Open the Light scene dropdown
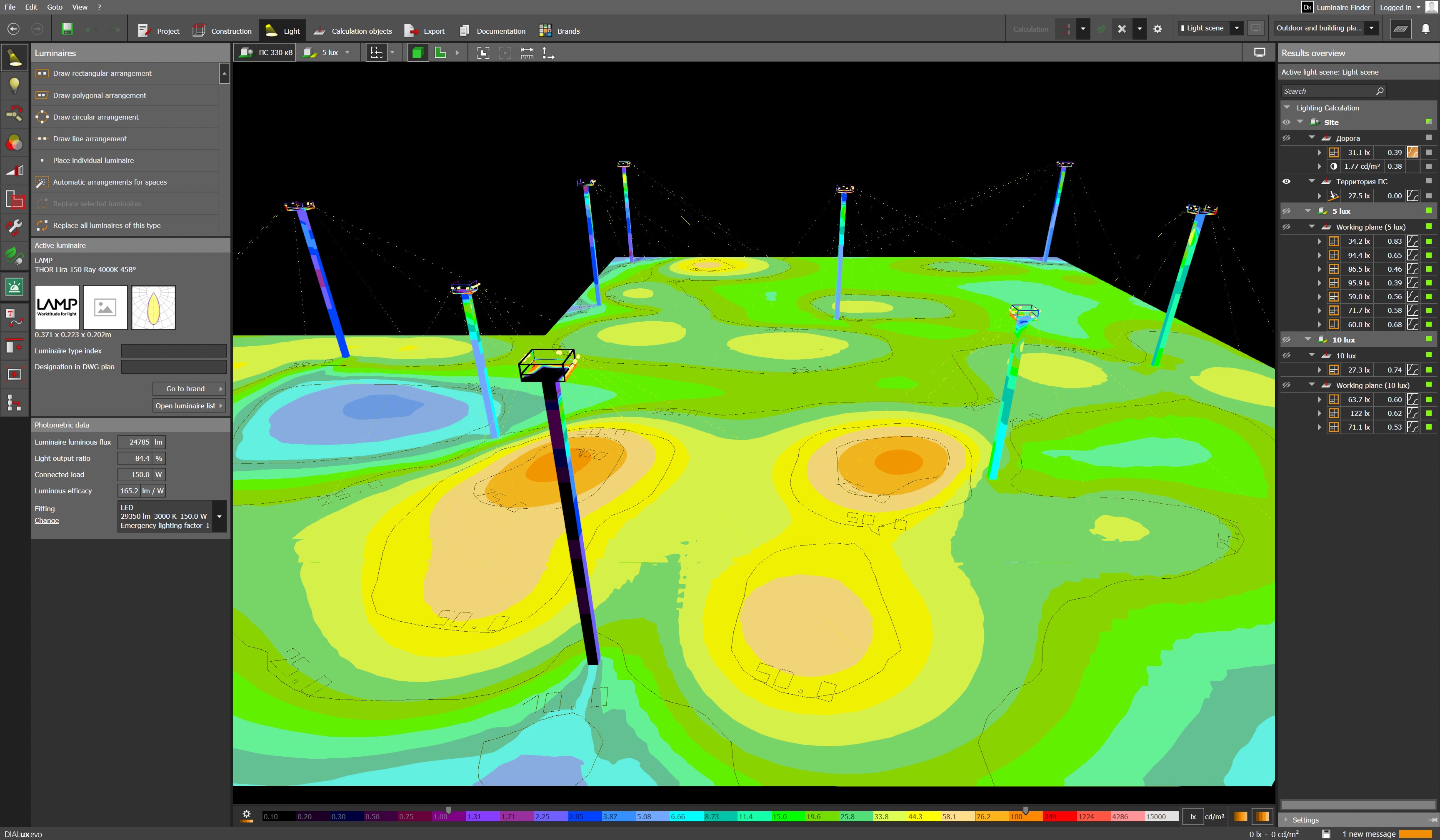 point(1237,28)
